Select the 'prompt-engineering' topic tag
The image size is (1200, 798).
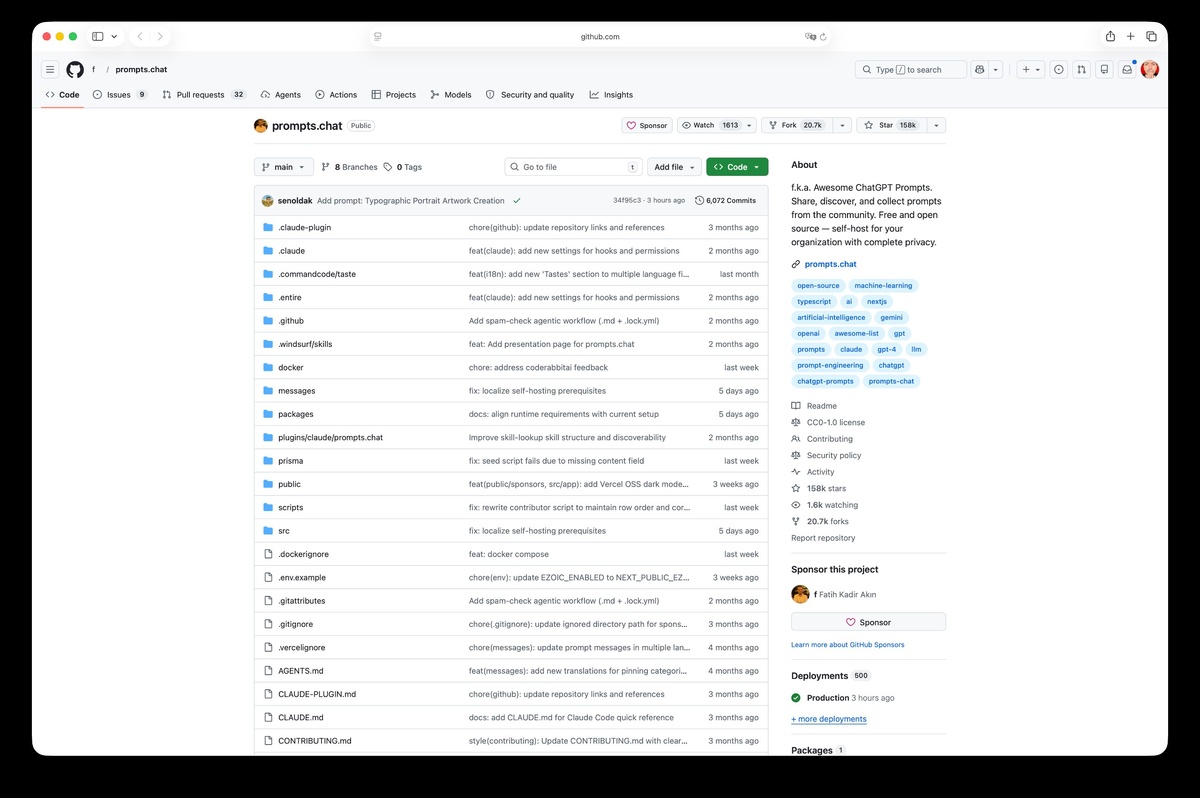click(x=830, y=365)
